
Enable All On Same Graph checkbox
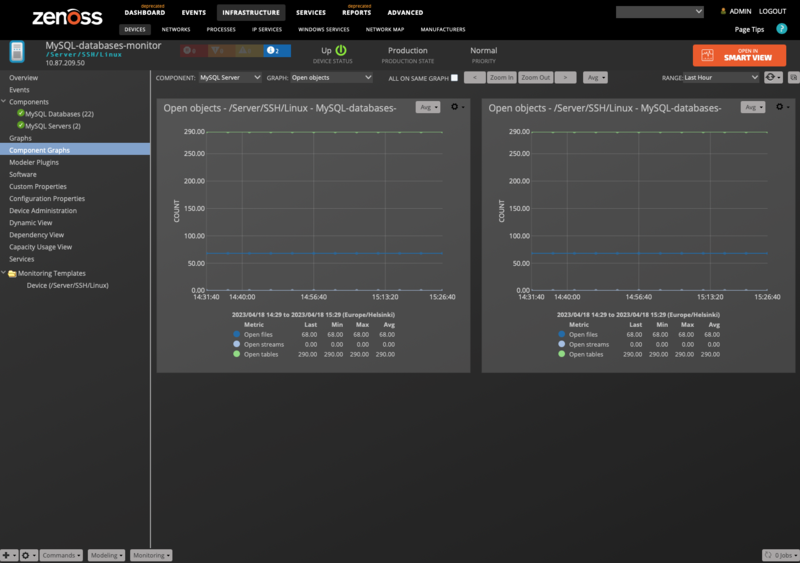(x=454, y=78)
